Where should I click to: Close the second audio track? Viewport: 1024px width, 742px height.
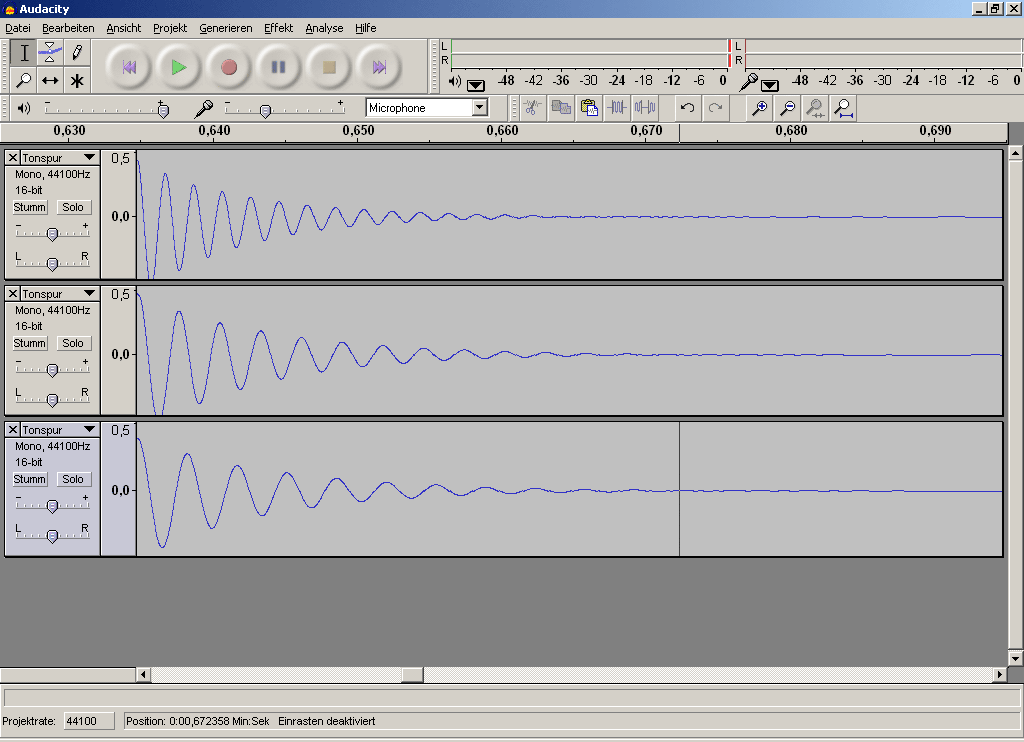pos(12,293)
